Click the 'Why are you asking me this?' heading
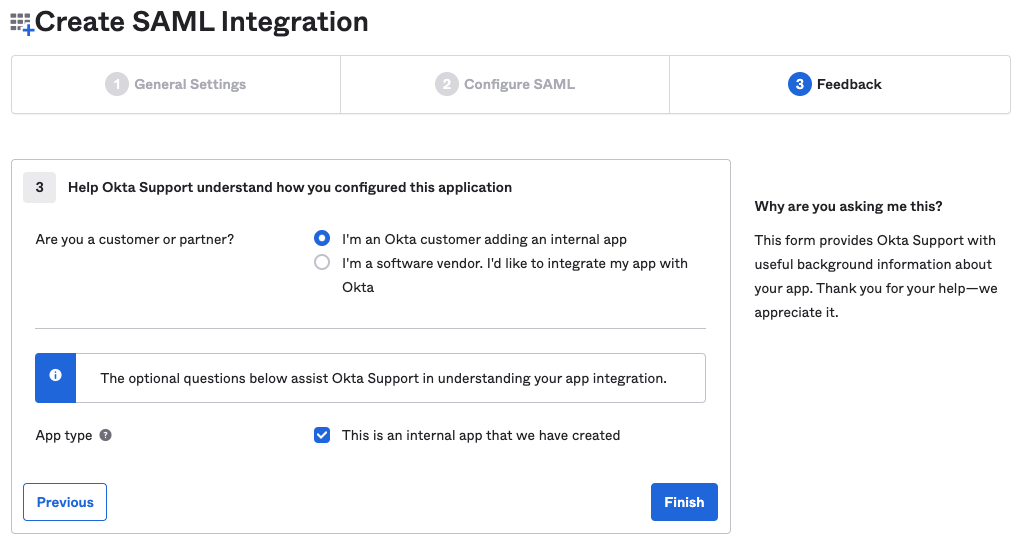 pyautogui.click(x=849, y=207)
